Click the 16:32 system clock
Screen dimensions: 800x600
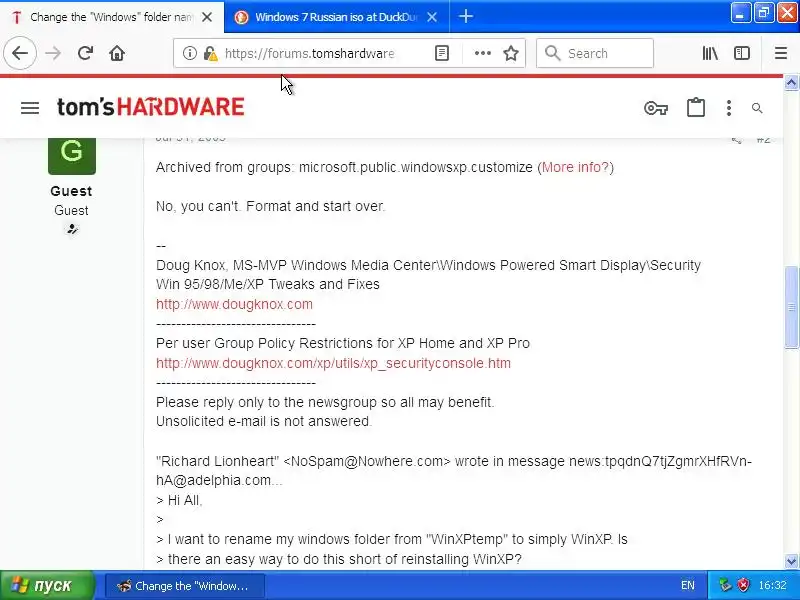[772, 585]
